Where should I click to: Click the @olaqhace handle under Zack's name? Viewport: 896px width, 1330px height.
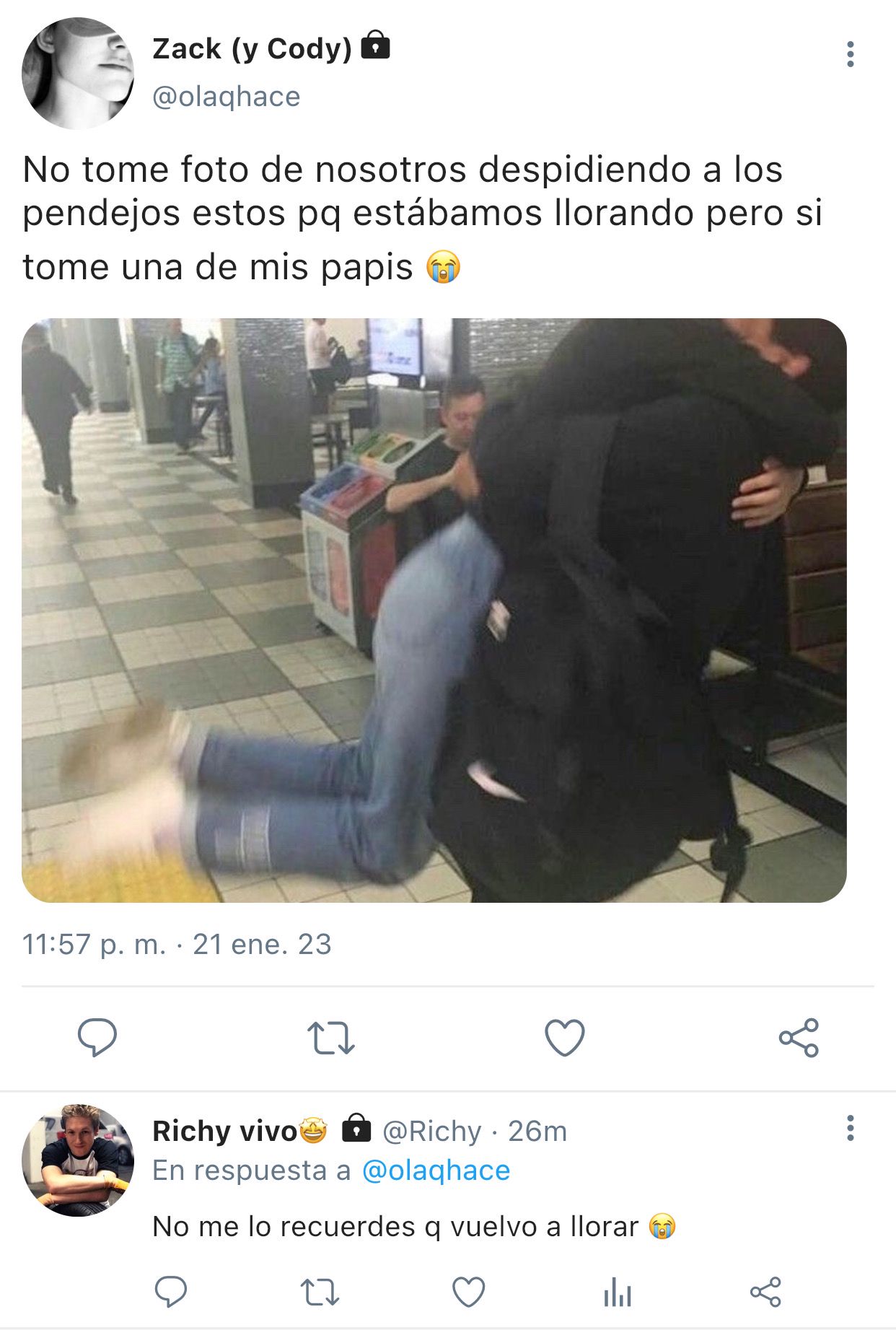[x=226, y=97]
